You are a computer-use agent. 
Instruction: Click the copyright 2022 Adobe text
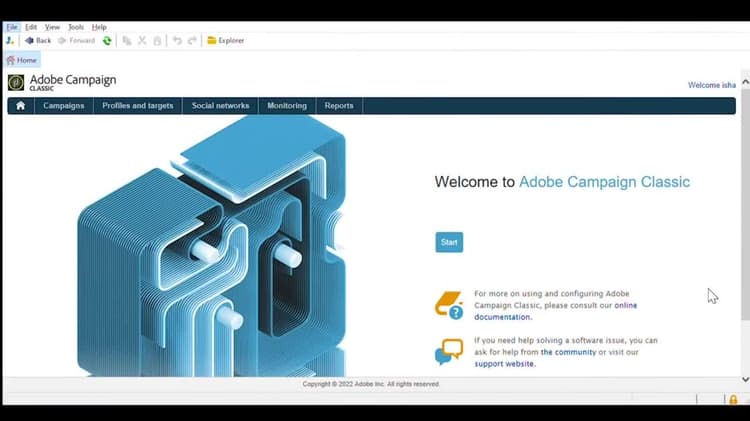click(x=371, y=384)
